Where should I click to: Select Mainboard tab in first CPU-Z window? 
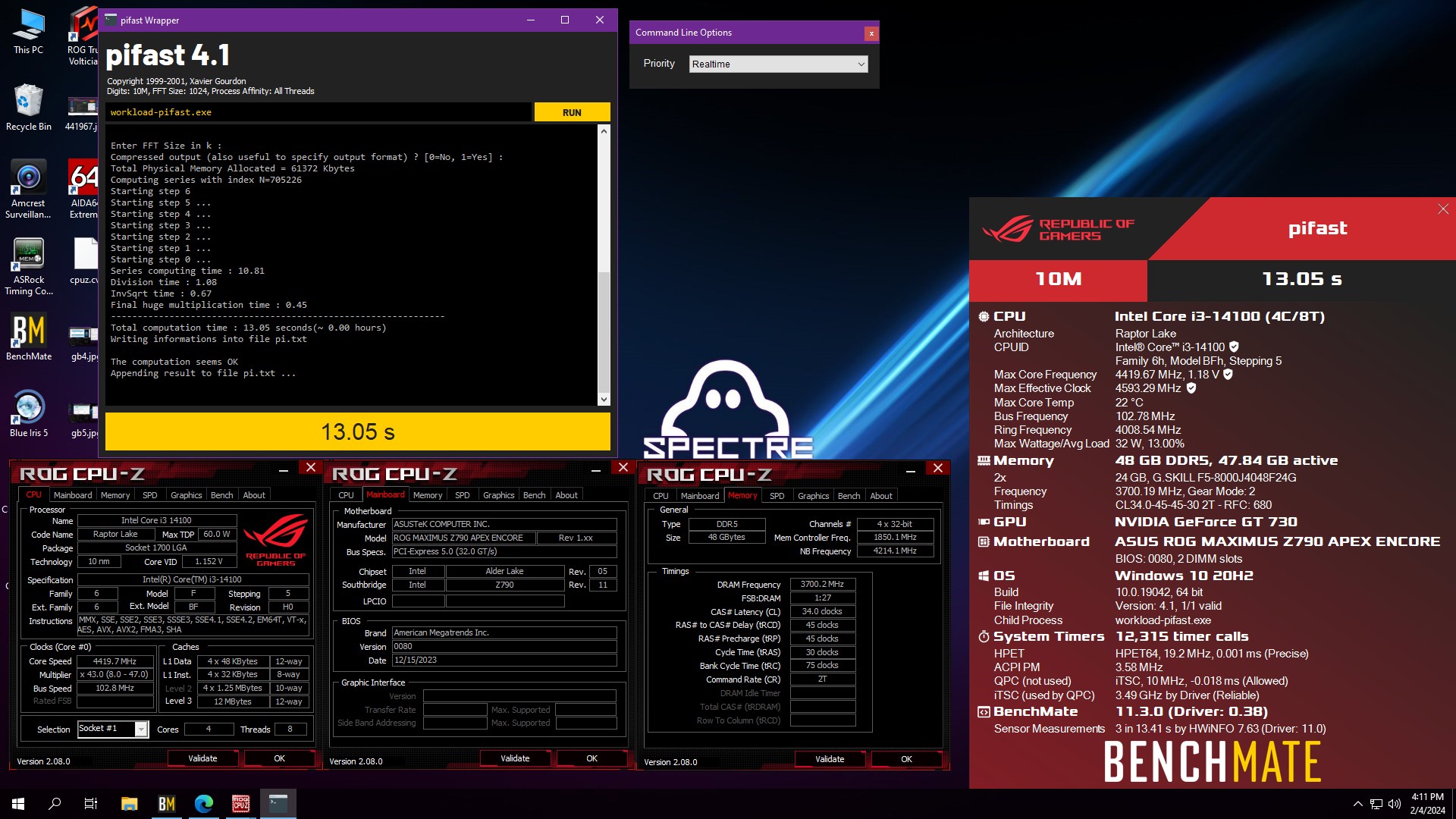(73, 495)
